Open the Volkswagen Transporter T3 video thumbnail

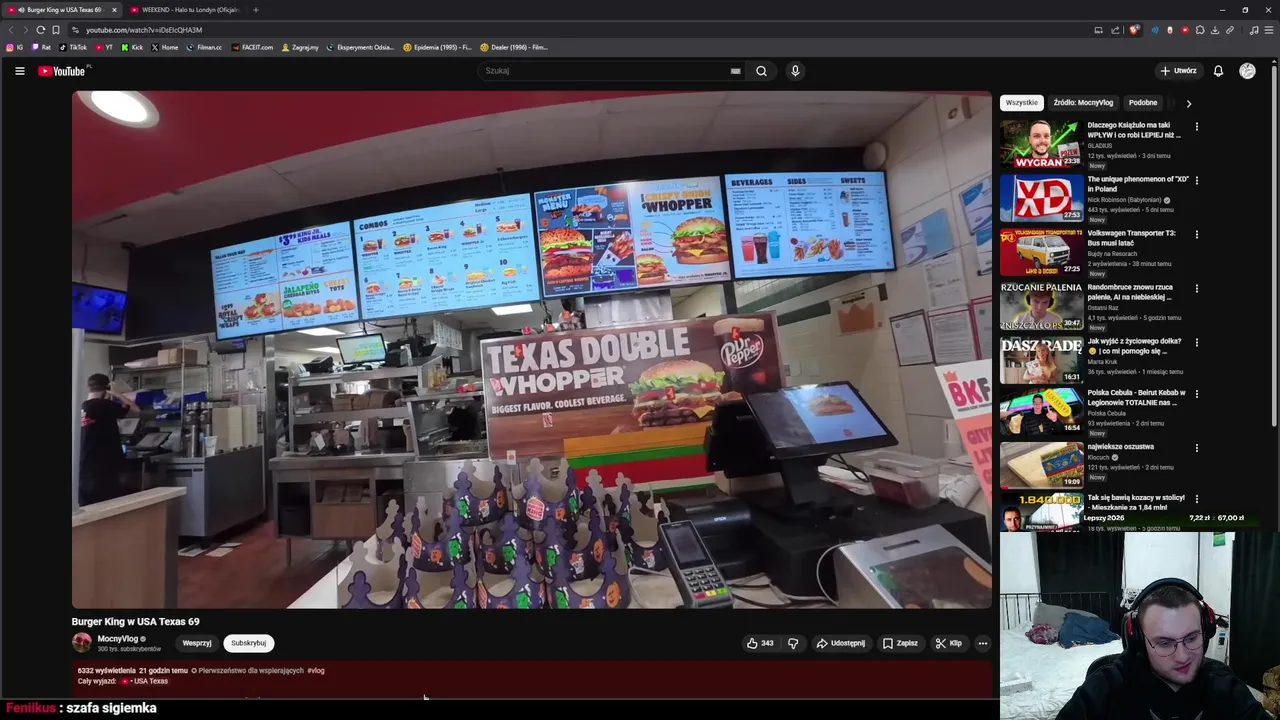coord(1041,252)
